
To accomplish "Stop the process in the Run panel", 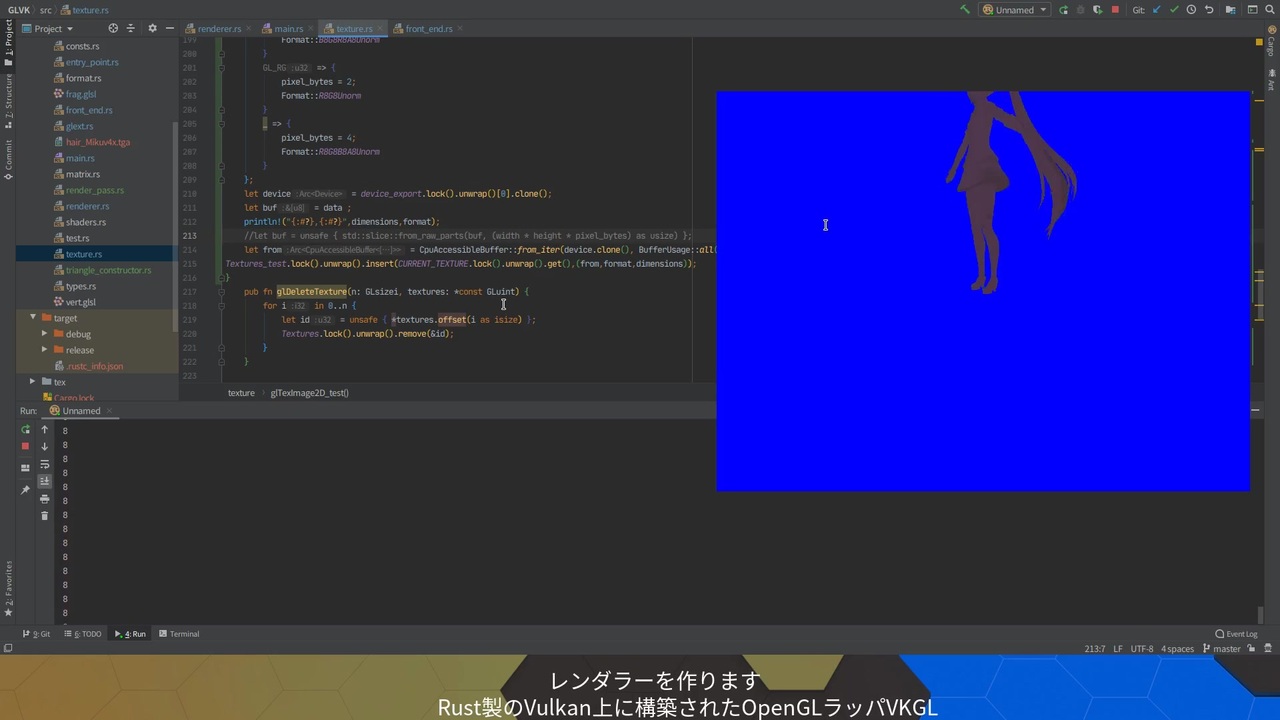I will coord(26,446).
